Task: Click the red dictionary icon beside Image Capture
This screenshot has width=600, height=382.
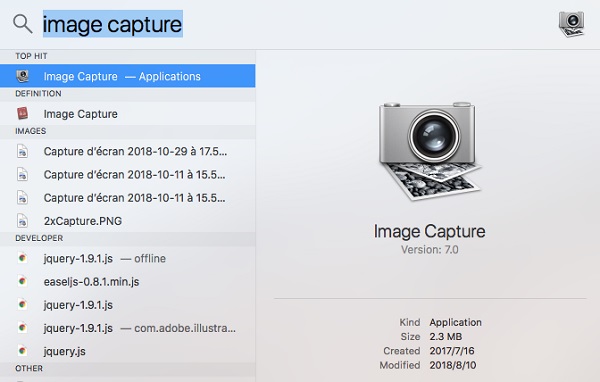Action: [x=23, y=113]
